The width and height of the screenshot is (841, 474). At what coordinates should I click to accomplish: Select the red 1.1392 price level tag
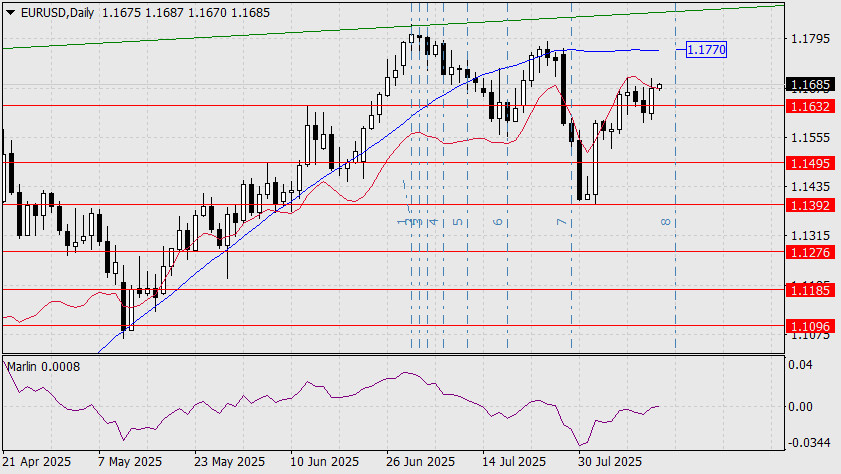(x=810, y=205)
